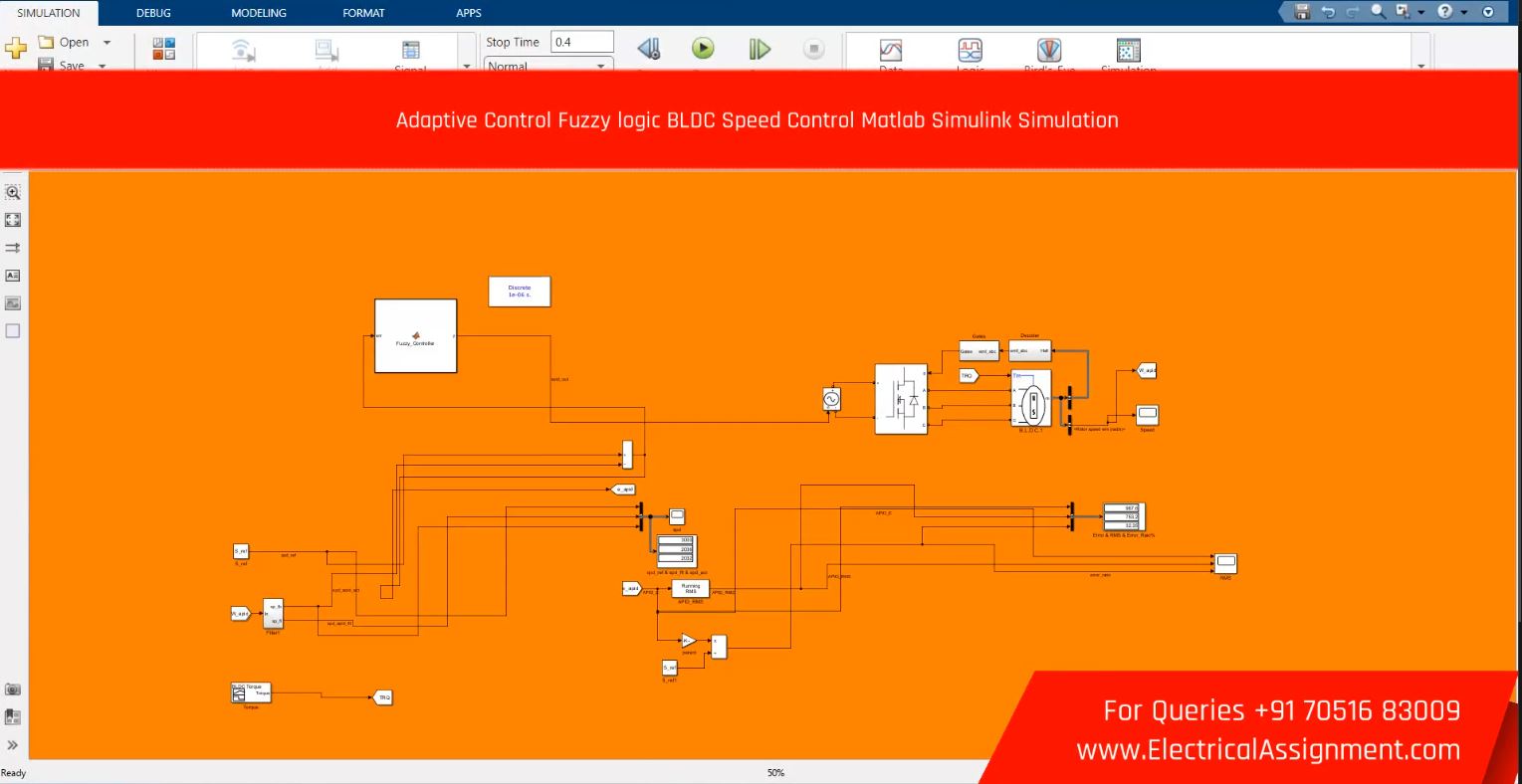Click the Open file button

65,43
